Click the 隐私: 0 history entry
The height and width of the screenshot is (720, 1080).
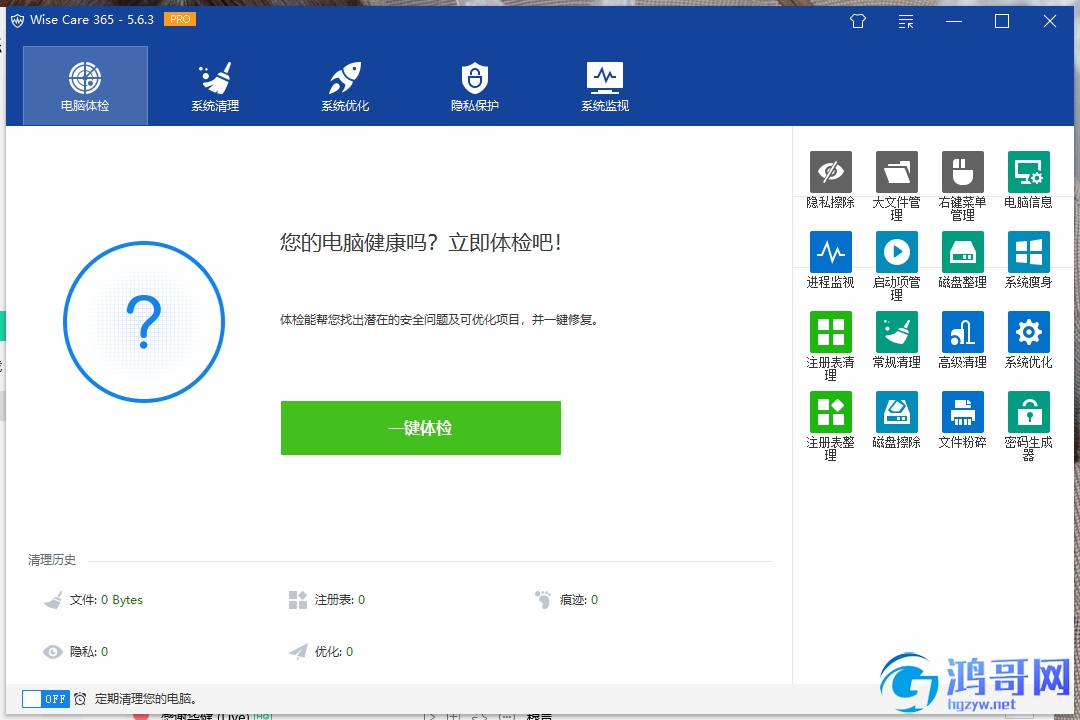click(x=89, y=652)
